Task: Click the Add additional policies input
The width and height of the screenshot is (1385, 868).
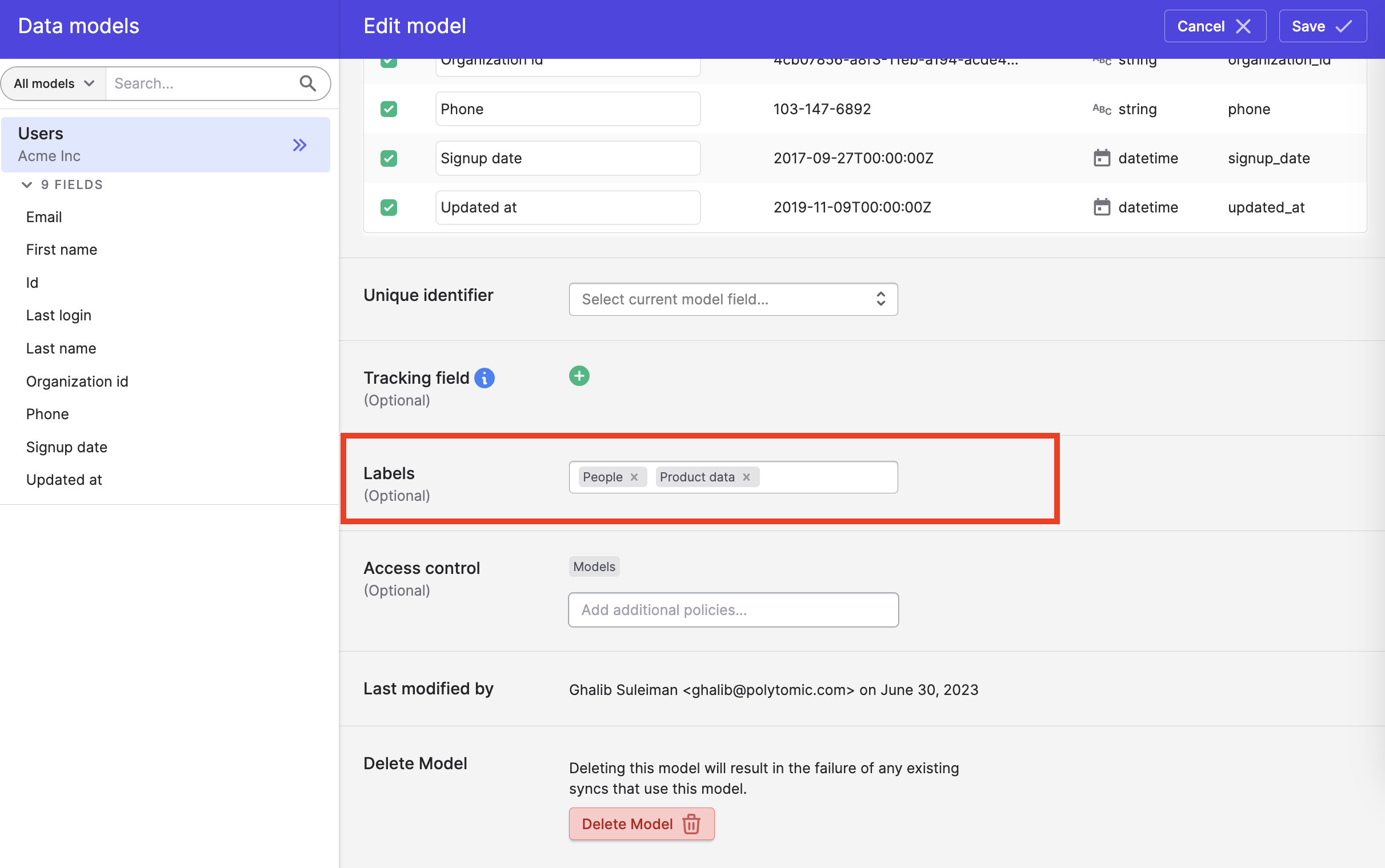Action: click(732, 610)
